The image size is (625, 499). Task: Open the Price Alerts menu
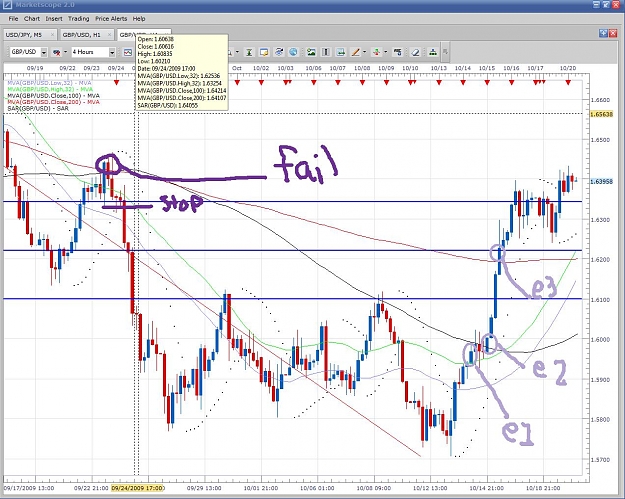click(111, 19)
